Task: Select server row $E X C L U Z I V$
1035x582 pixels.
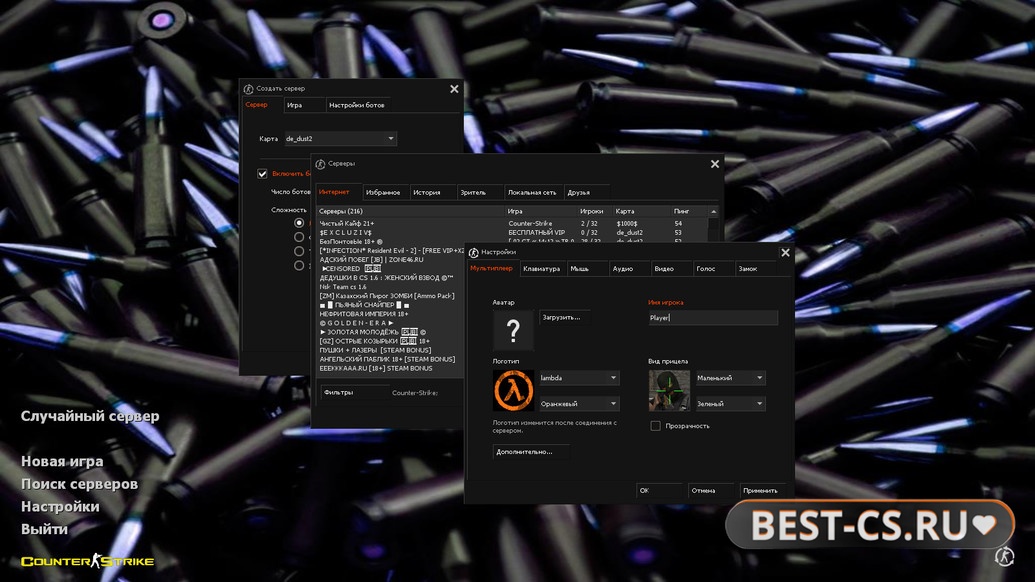Action: tap(512, 232)
